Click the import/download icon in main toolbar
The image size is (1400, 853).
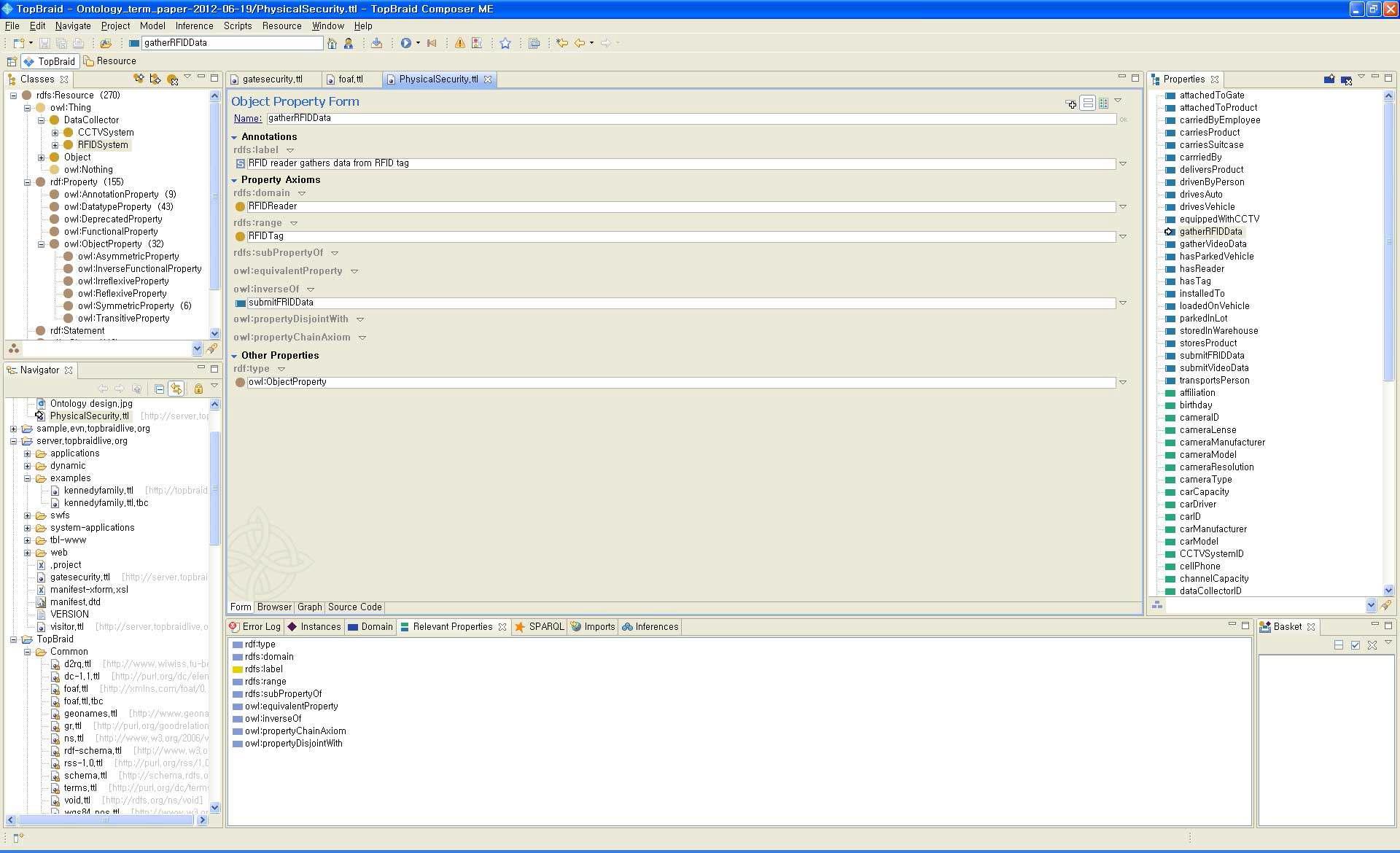point(376,43)
